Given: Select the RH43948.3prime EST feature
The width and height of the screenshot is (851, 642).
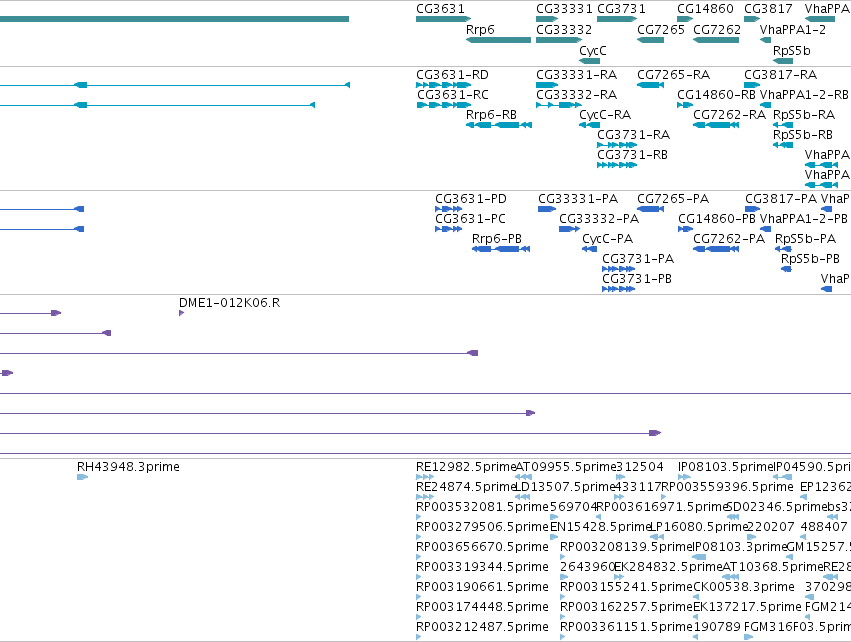Looking at the screenshot, I should 82,477.
